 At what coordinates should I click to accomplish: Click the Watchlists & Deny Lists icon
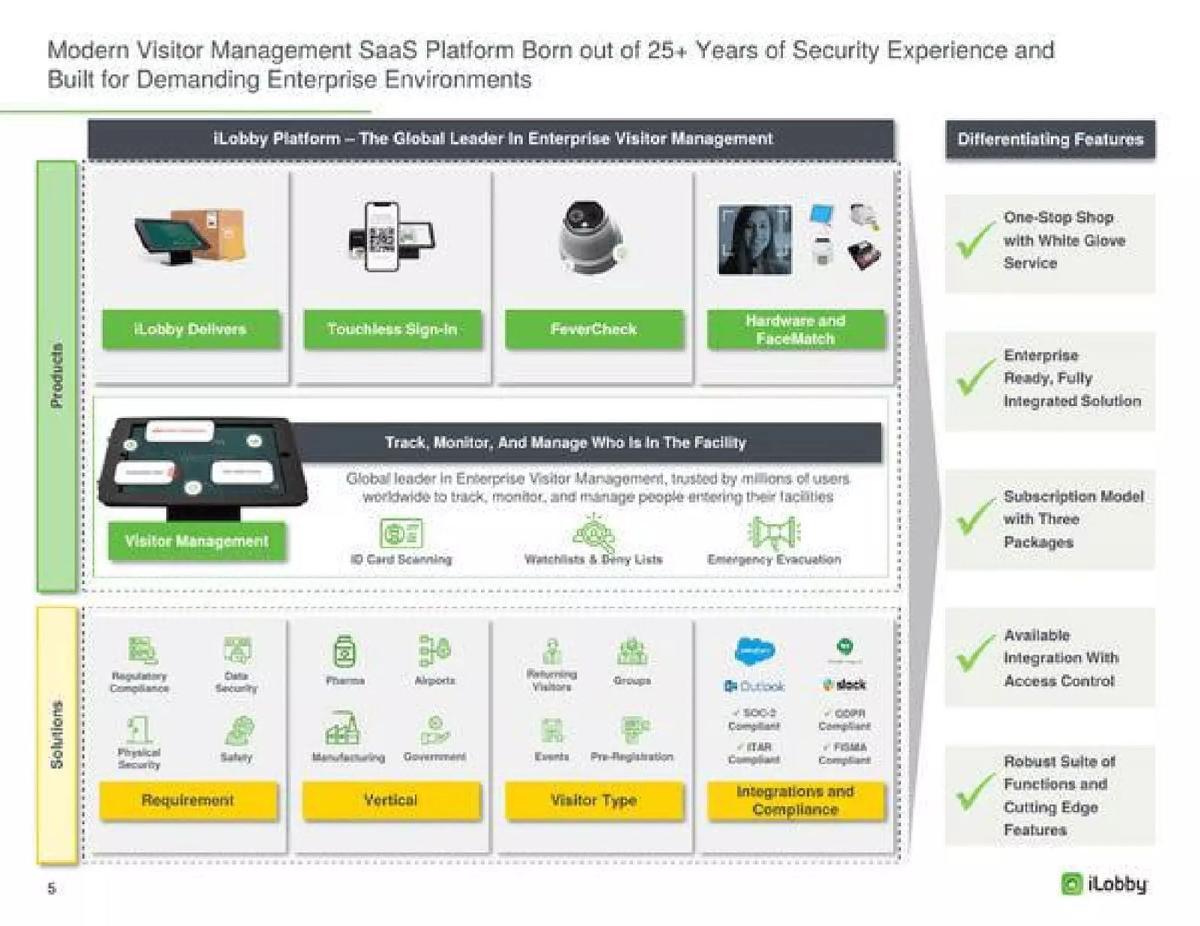593,531
